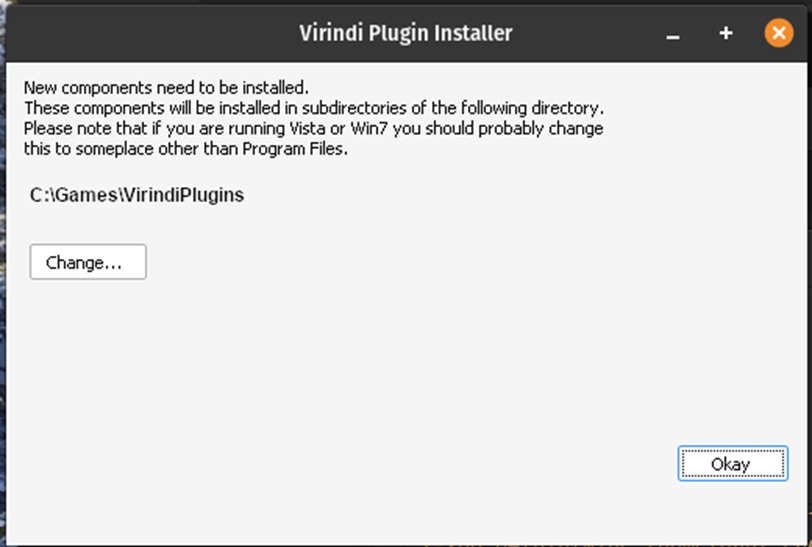
Task: Dismiss the dialog with the orange close icon
Action: tap(778, 33)
